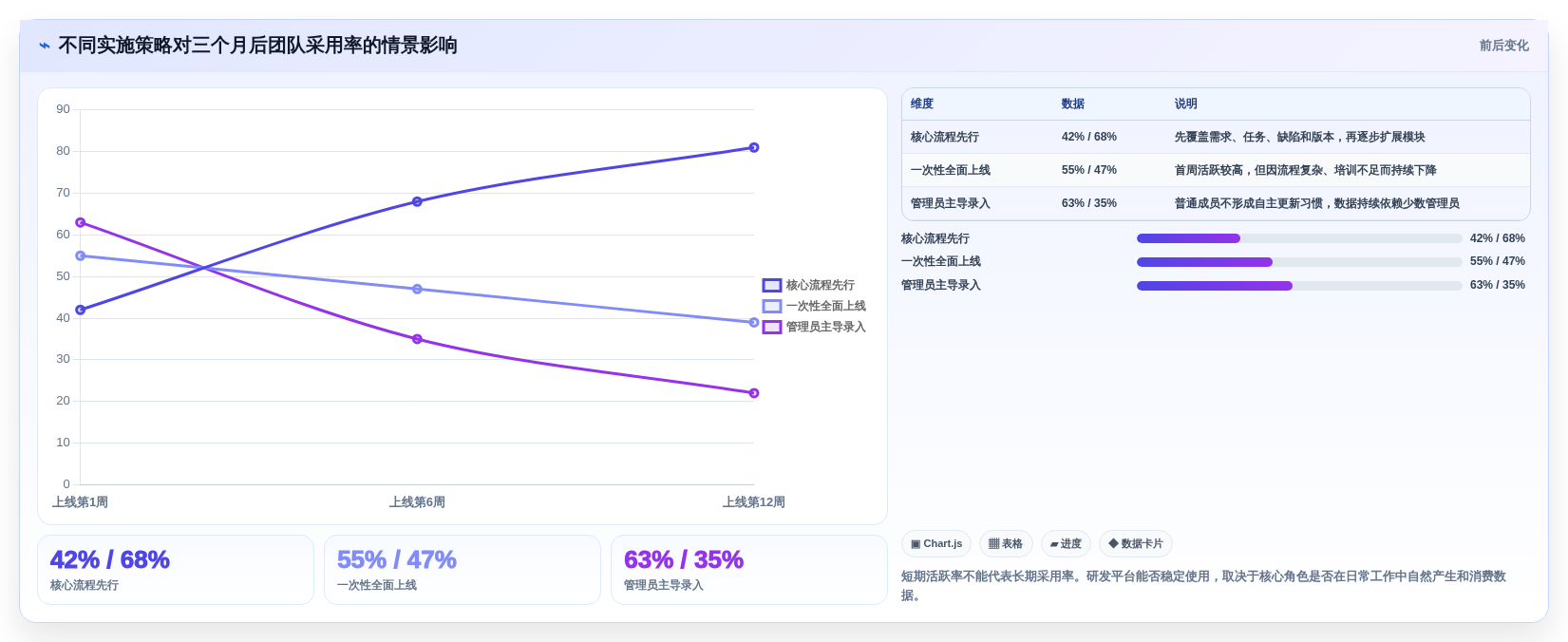The image size is (1568, 642).
Task: Click 一次性全面上线 data point at 上线第12周
Action: click(754, 322)
